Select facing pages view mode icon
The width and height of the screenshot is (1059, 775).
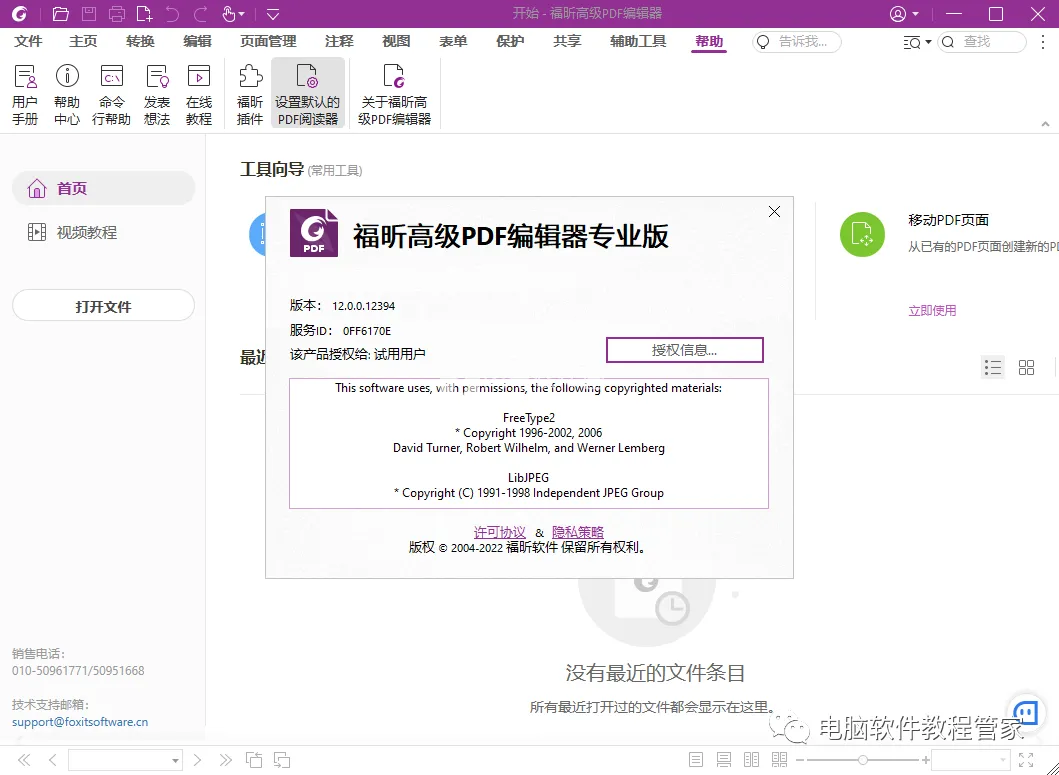(751, 760)
